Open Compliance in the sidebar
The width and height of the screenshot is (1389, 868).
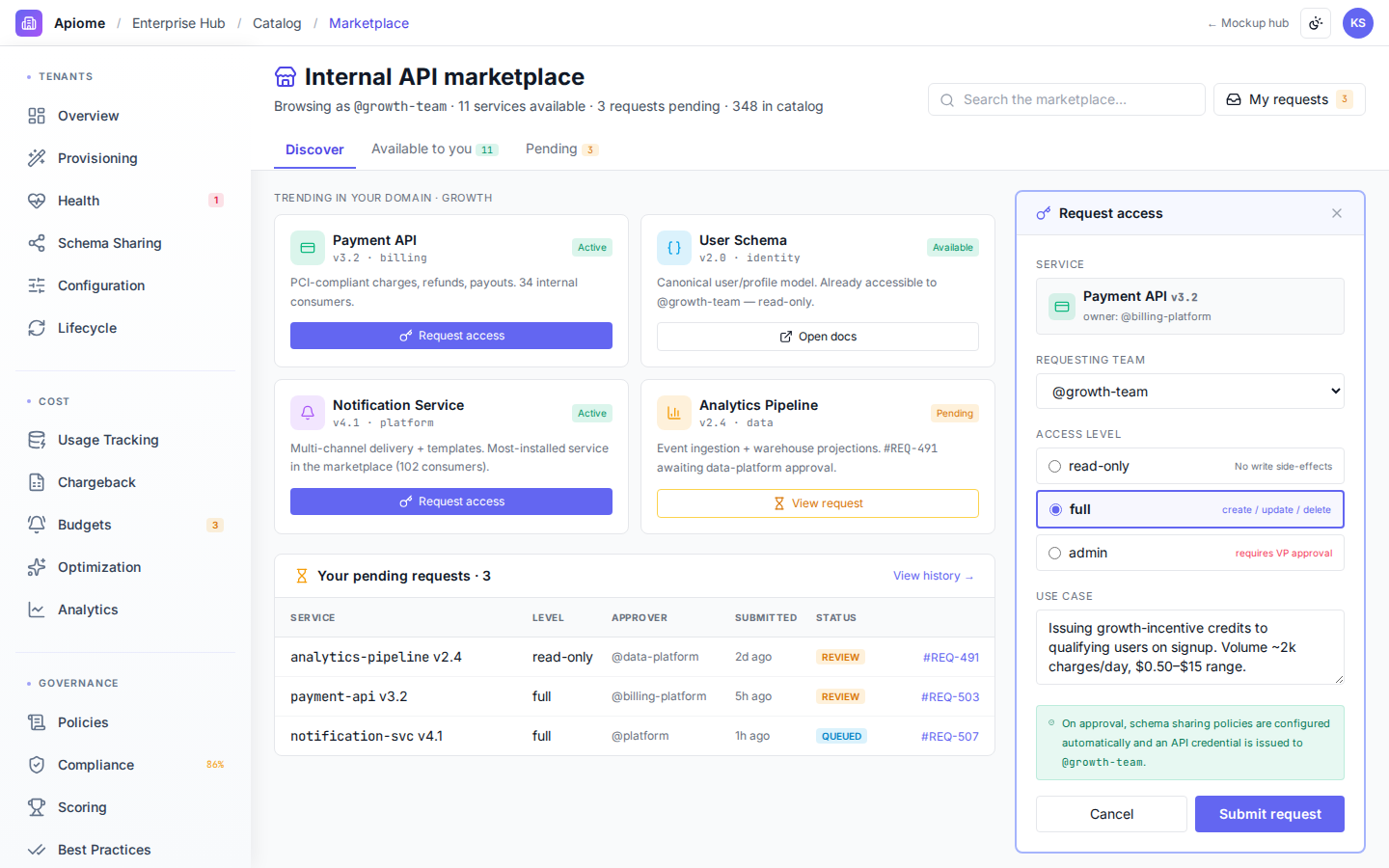125,765
